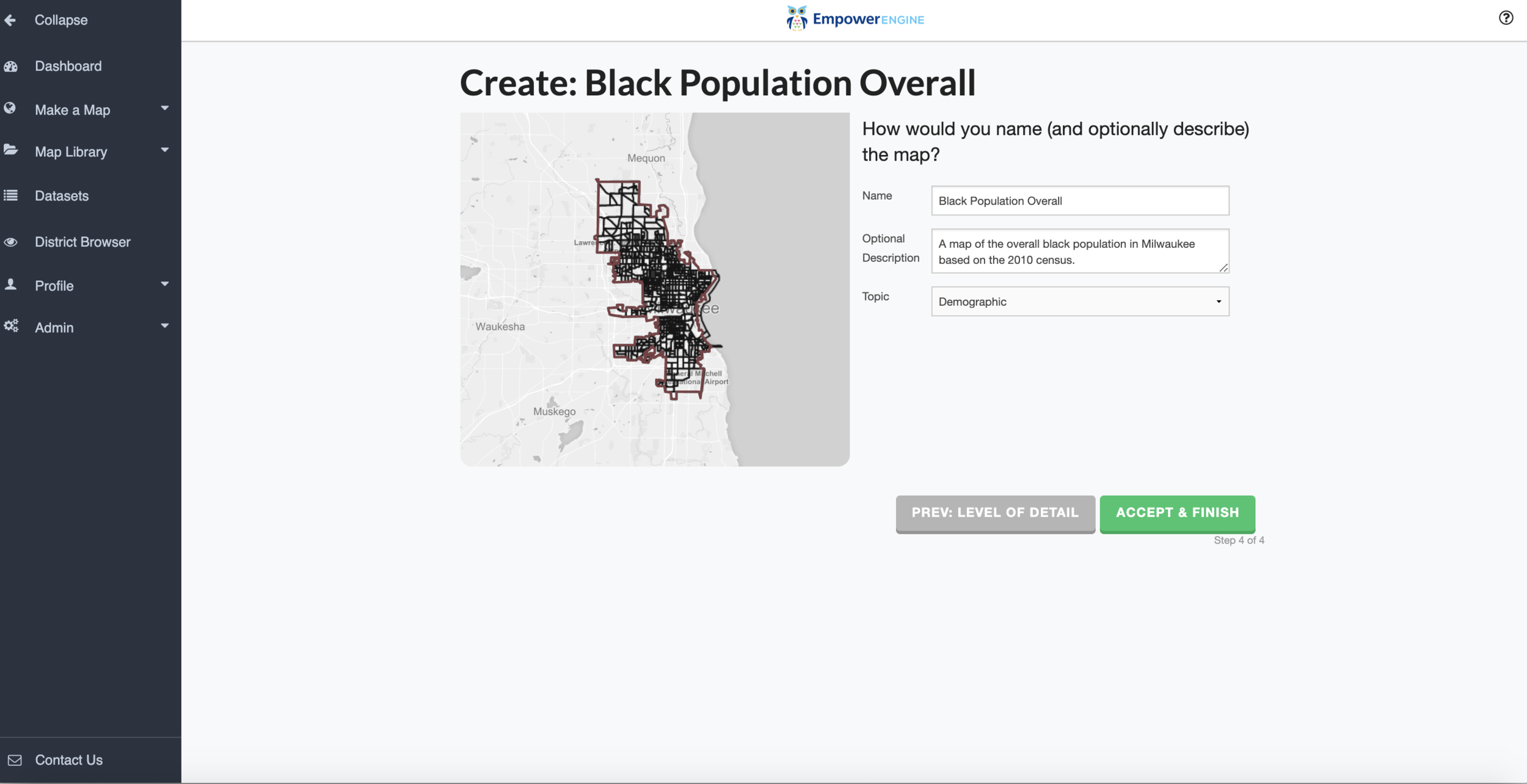This screenshot has height=784, width=1527.
Task: Click the Dashboard gauge icon
Action: 11,66
